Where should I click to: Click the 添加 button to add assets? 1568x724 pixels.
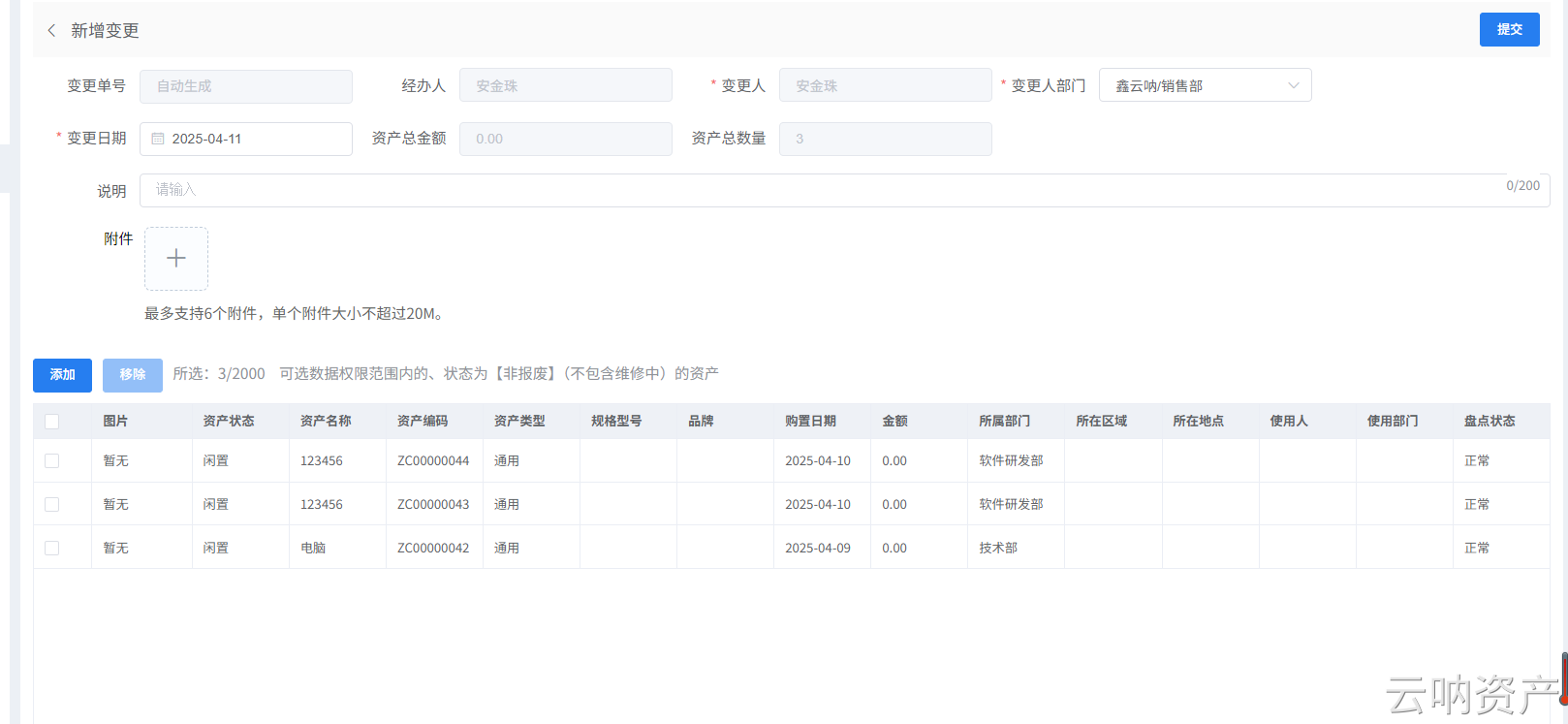click(x=63, y=375)
